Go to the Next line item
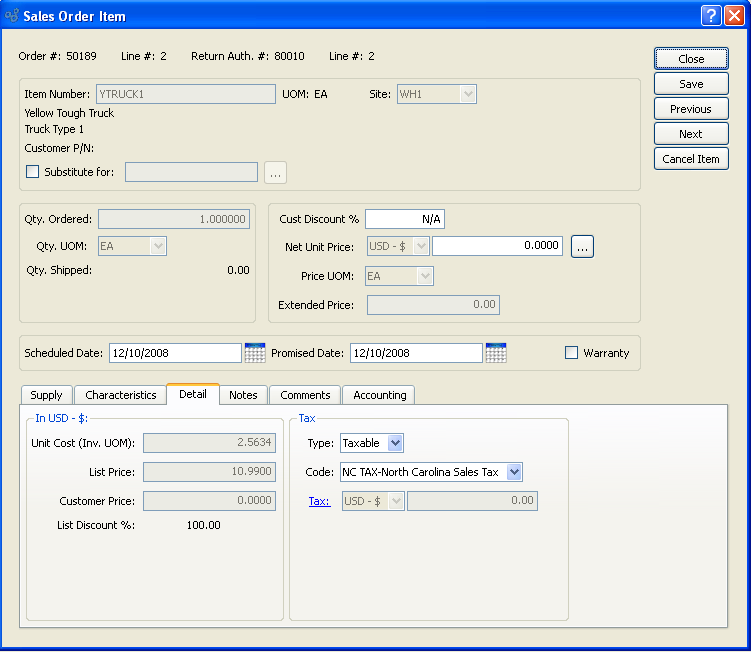Screen dimensions: 751x652 [691, 134]
